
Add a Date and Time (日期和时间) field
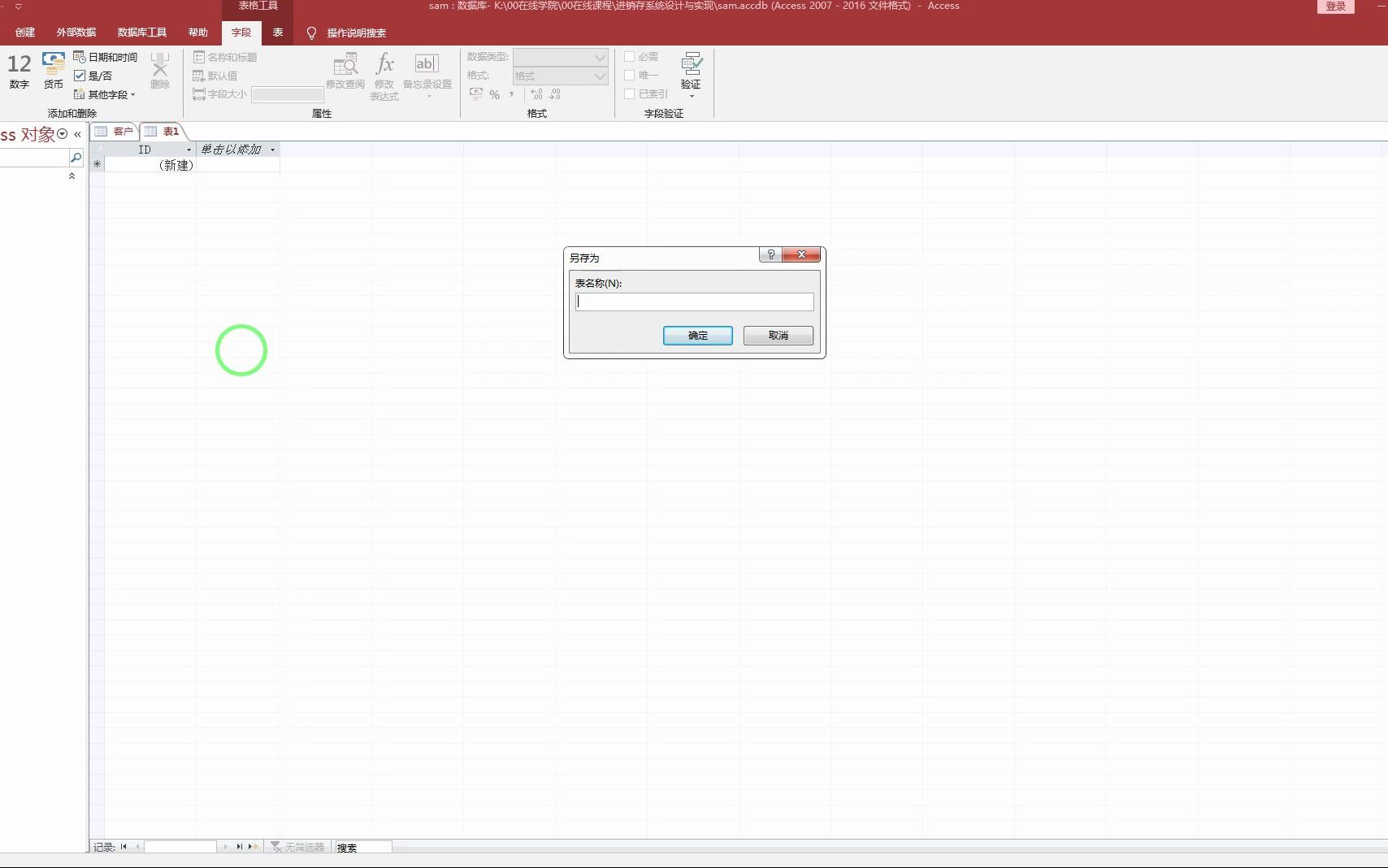click(105, 57)
